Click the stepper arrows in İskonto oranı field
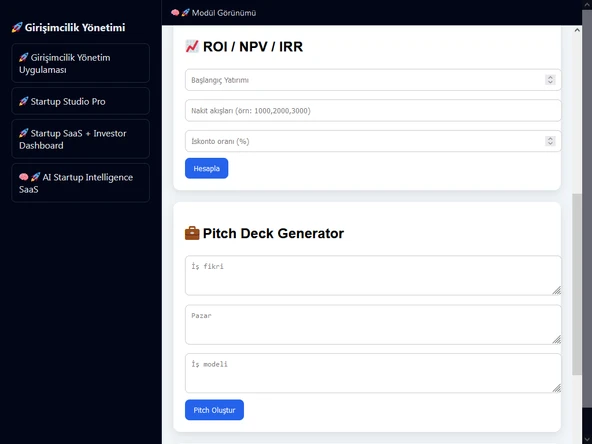 [550, 141]
